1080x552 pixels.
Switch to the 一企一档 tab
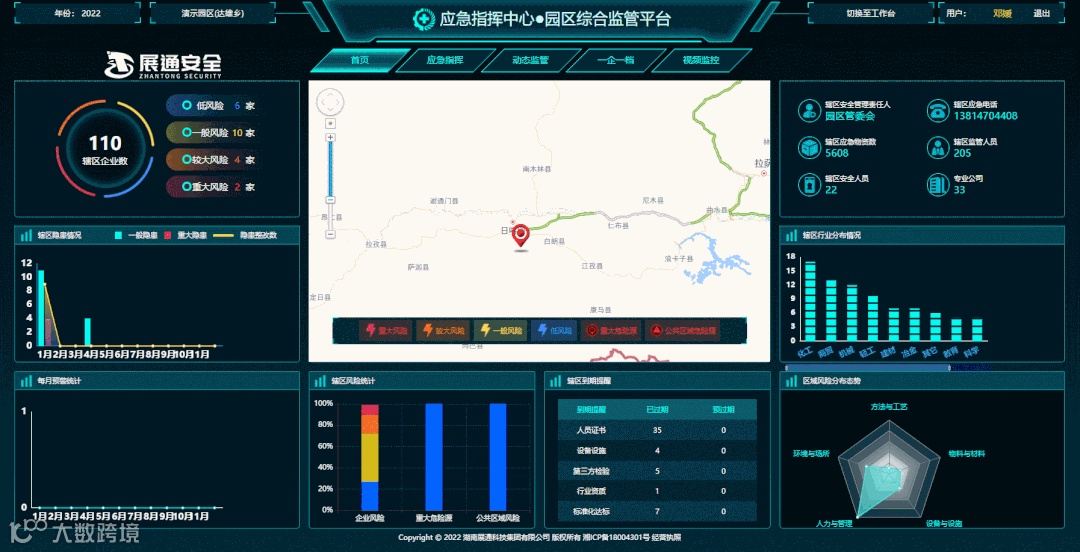point(616,60)
